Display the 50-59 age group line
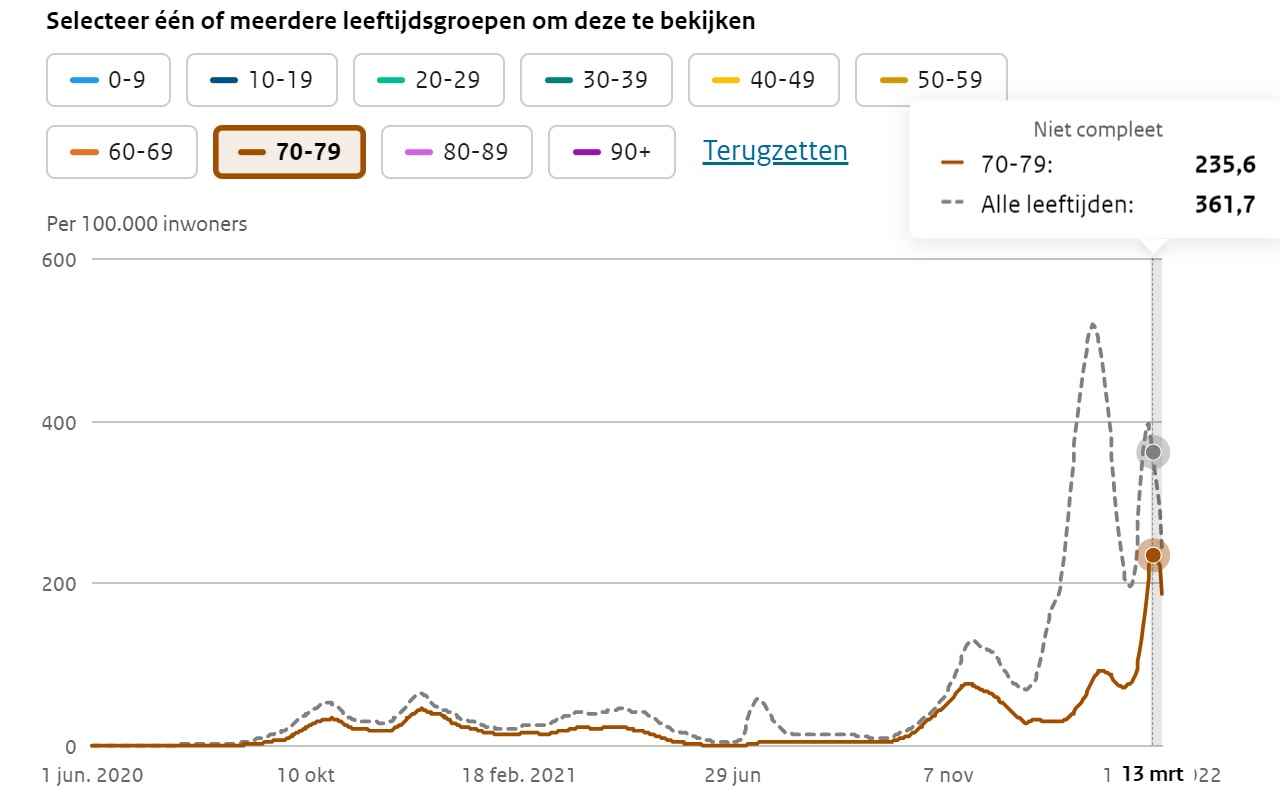This screenshot has width=1280, height=810. (931, 80)
